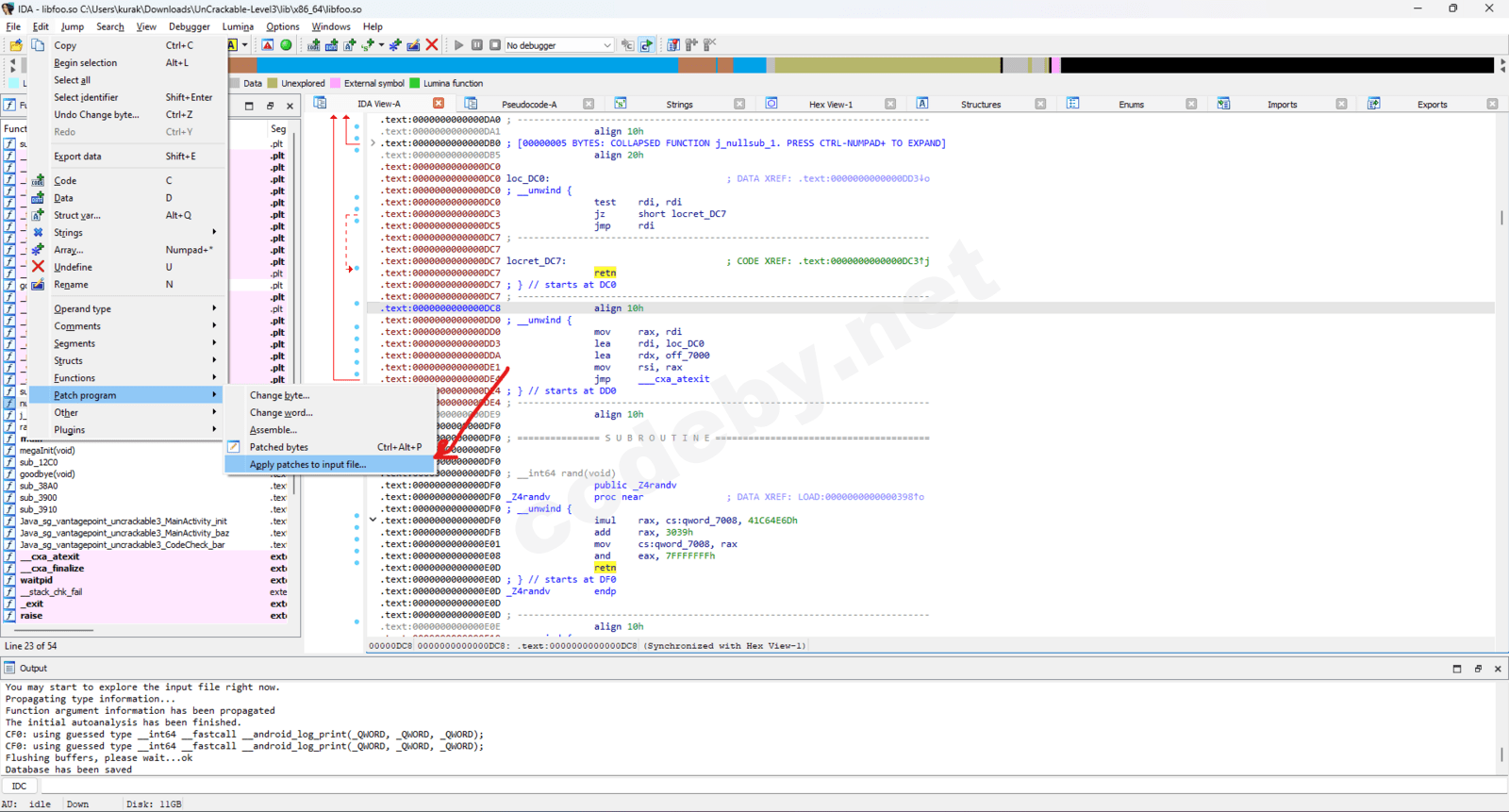The image size is (1509, 812).
Task: Click the open file toolbar icon
Action: pos(16,45)
